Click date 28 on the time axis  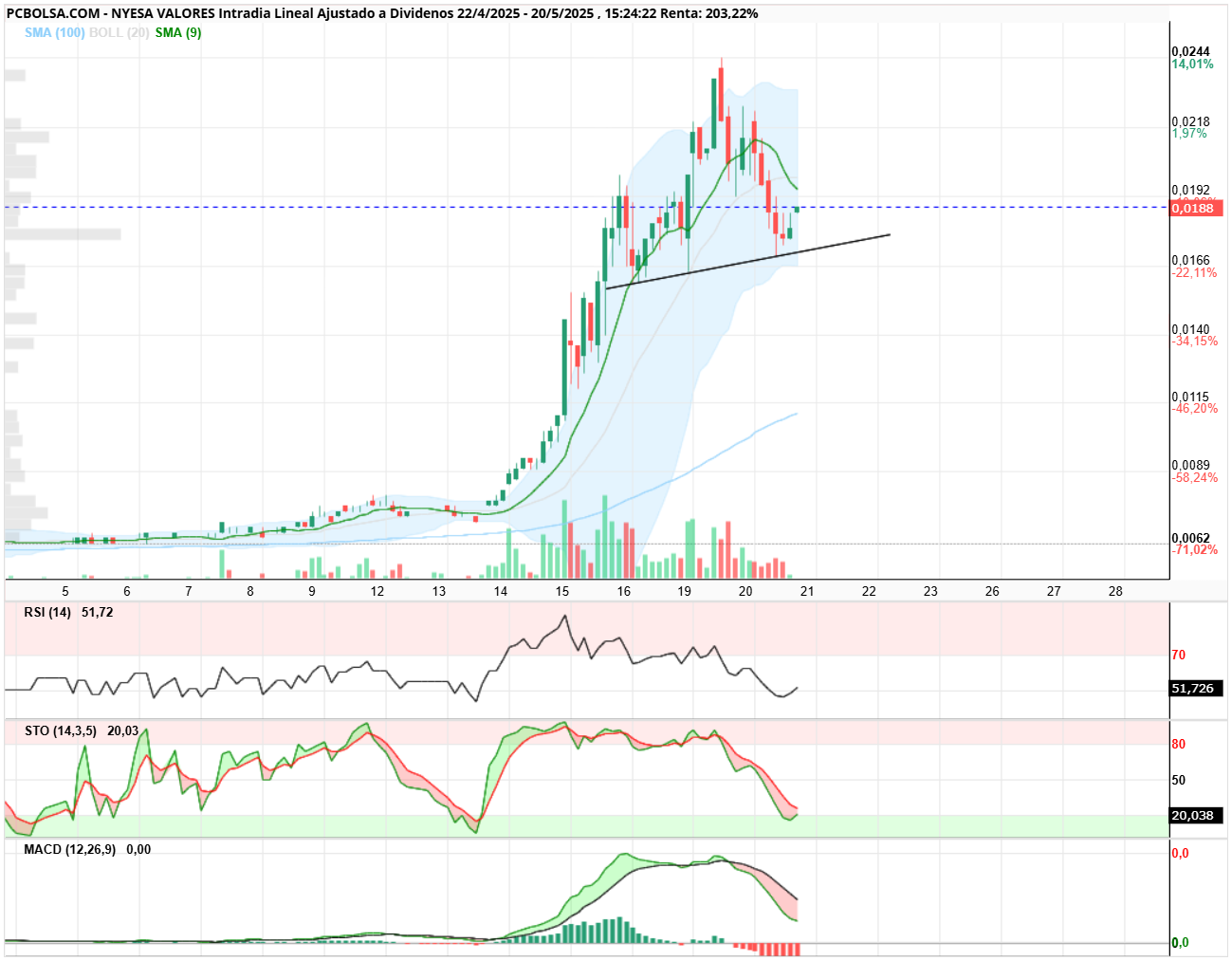click(1115, 591)
